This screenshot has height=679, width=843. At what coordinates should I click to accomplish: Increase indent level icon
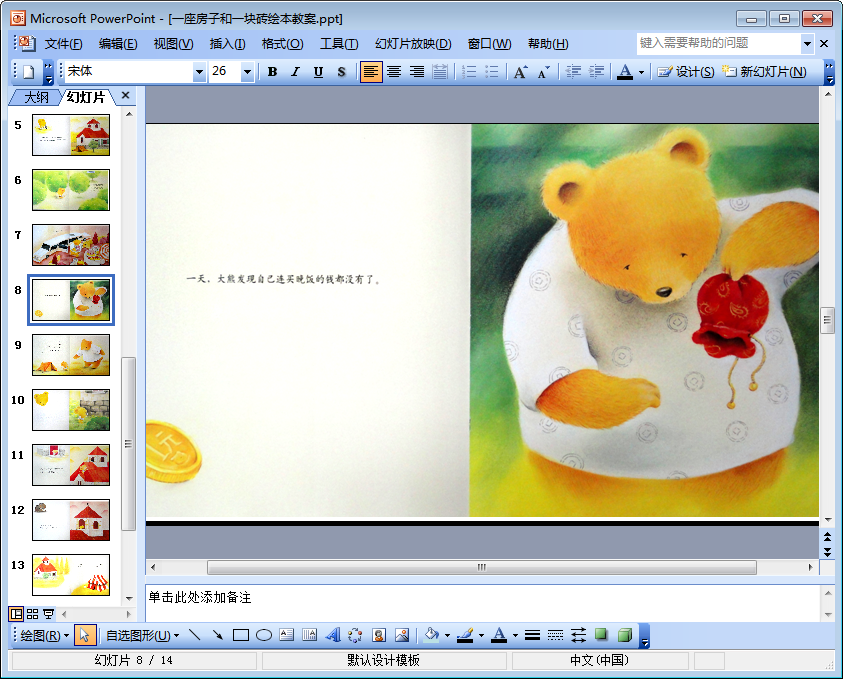pos(596,72)
